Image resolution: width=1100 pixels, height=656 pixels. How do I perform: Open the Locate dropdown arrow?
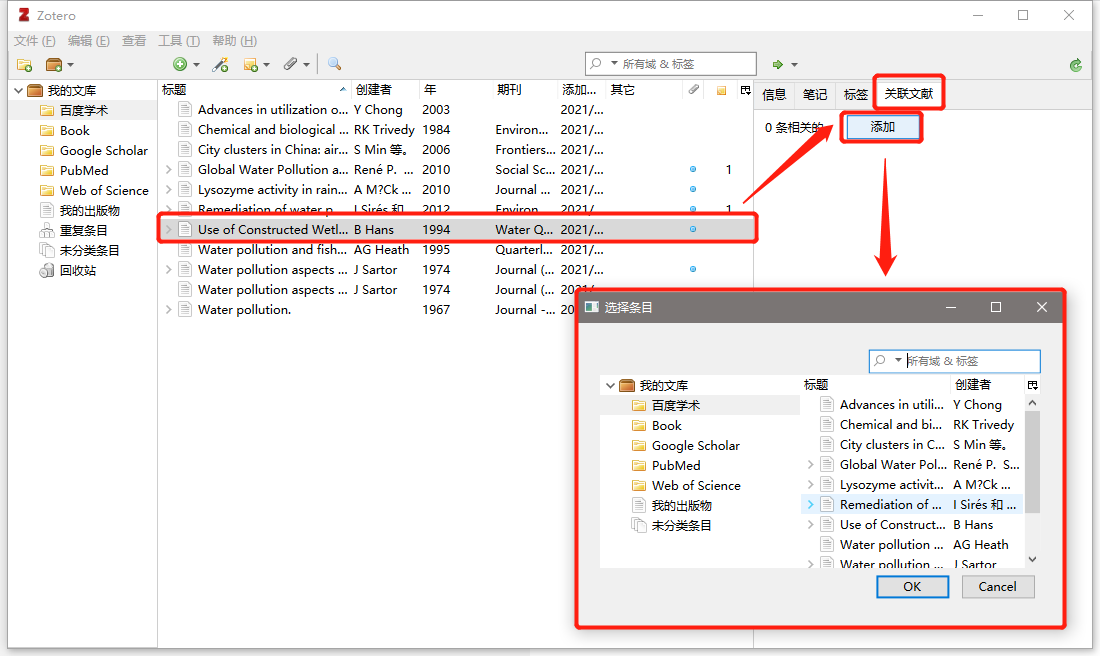(794, 65)
